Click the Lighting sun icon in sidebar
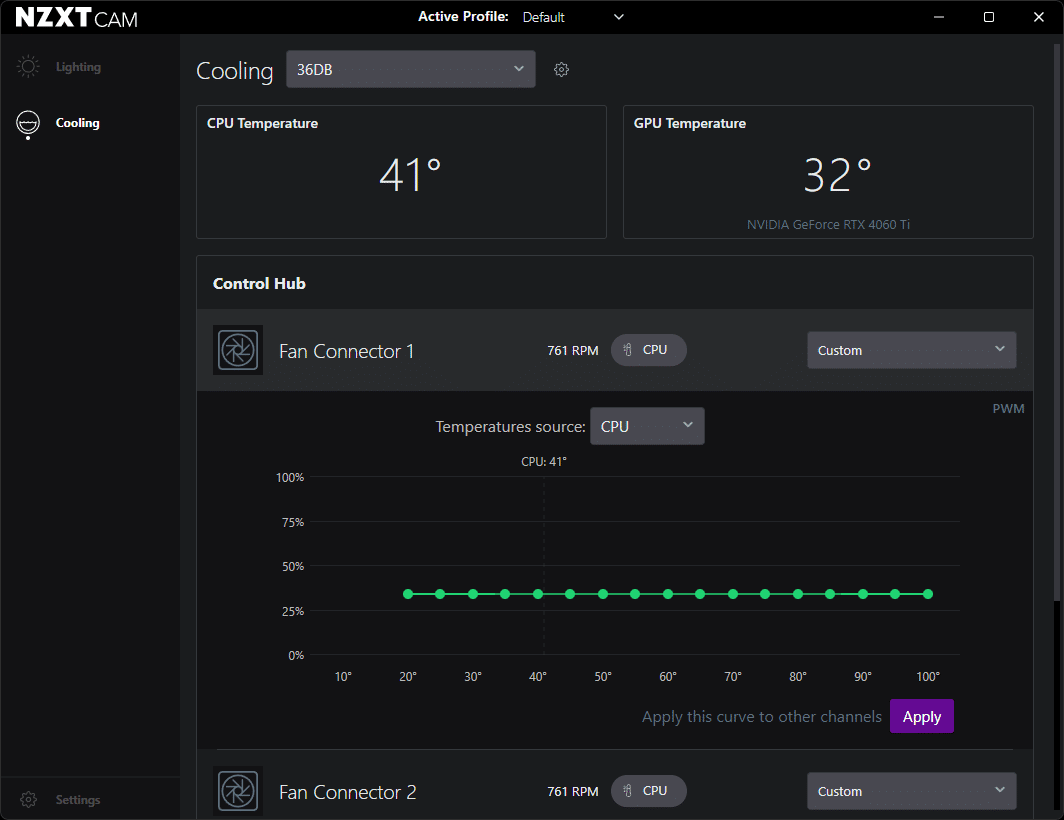Viewport: 1064px width, 820px height. (x=28, y=67)
